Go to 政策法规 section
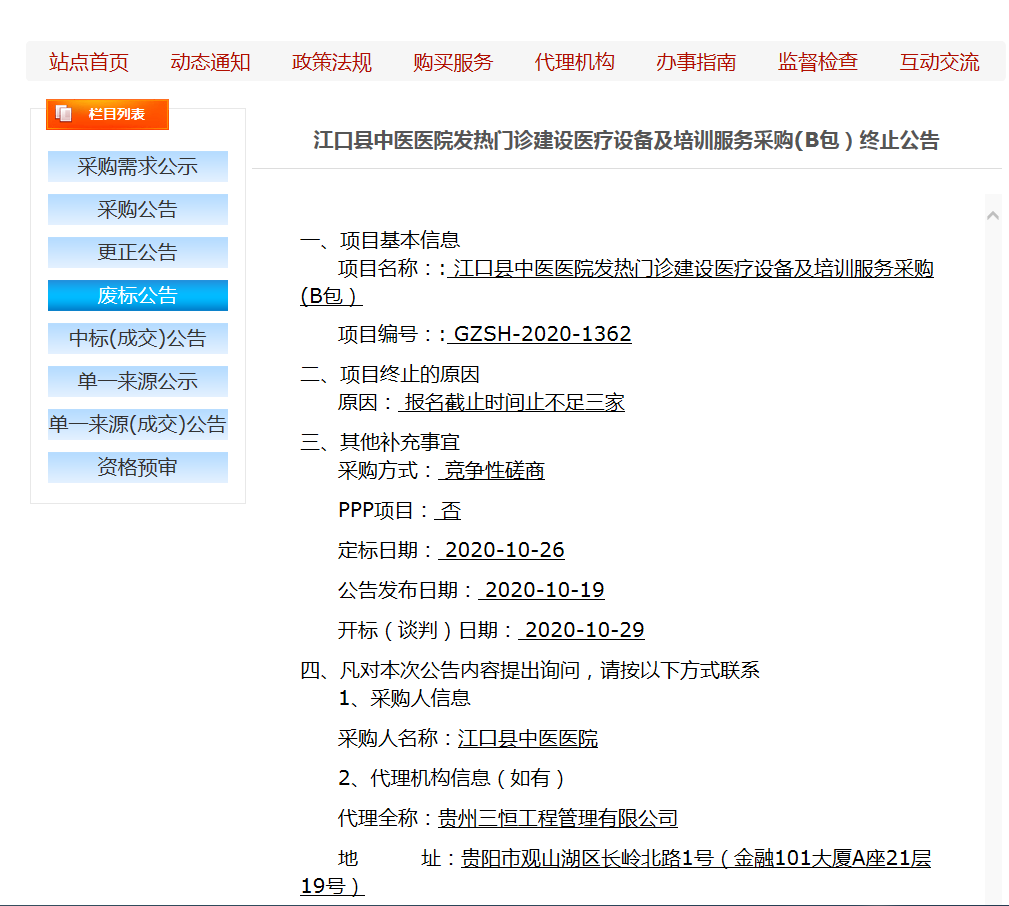The width and height of the screenshot is (1009, 906). click(331, 62)
